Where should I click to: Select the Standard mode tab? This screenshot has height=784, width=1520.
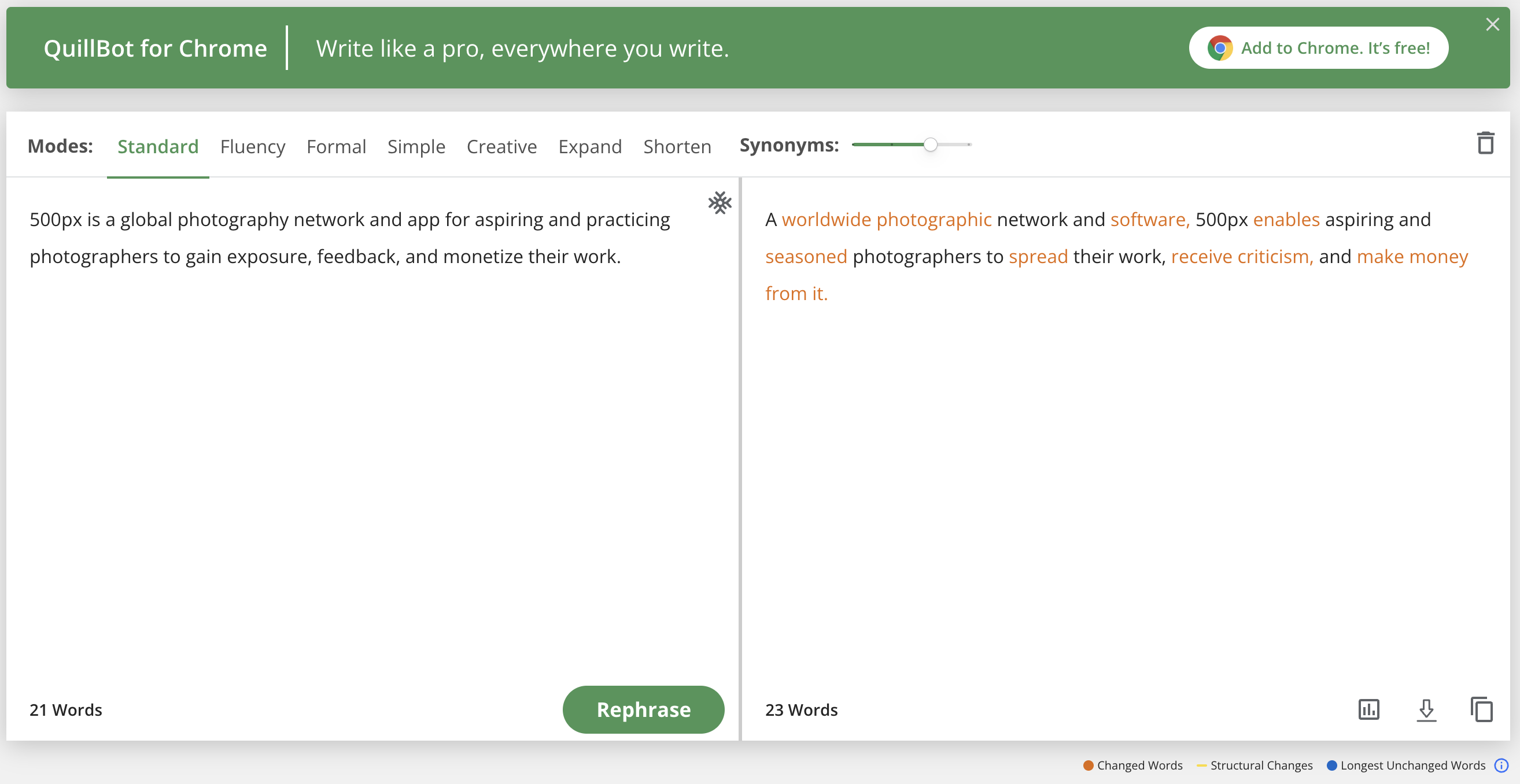coord(157,146)
